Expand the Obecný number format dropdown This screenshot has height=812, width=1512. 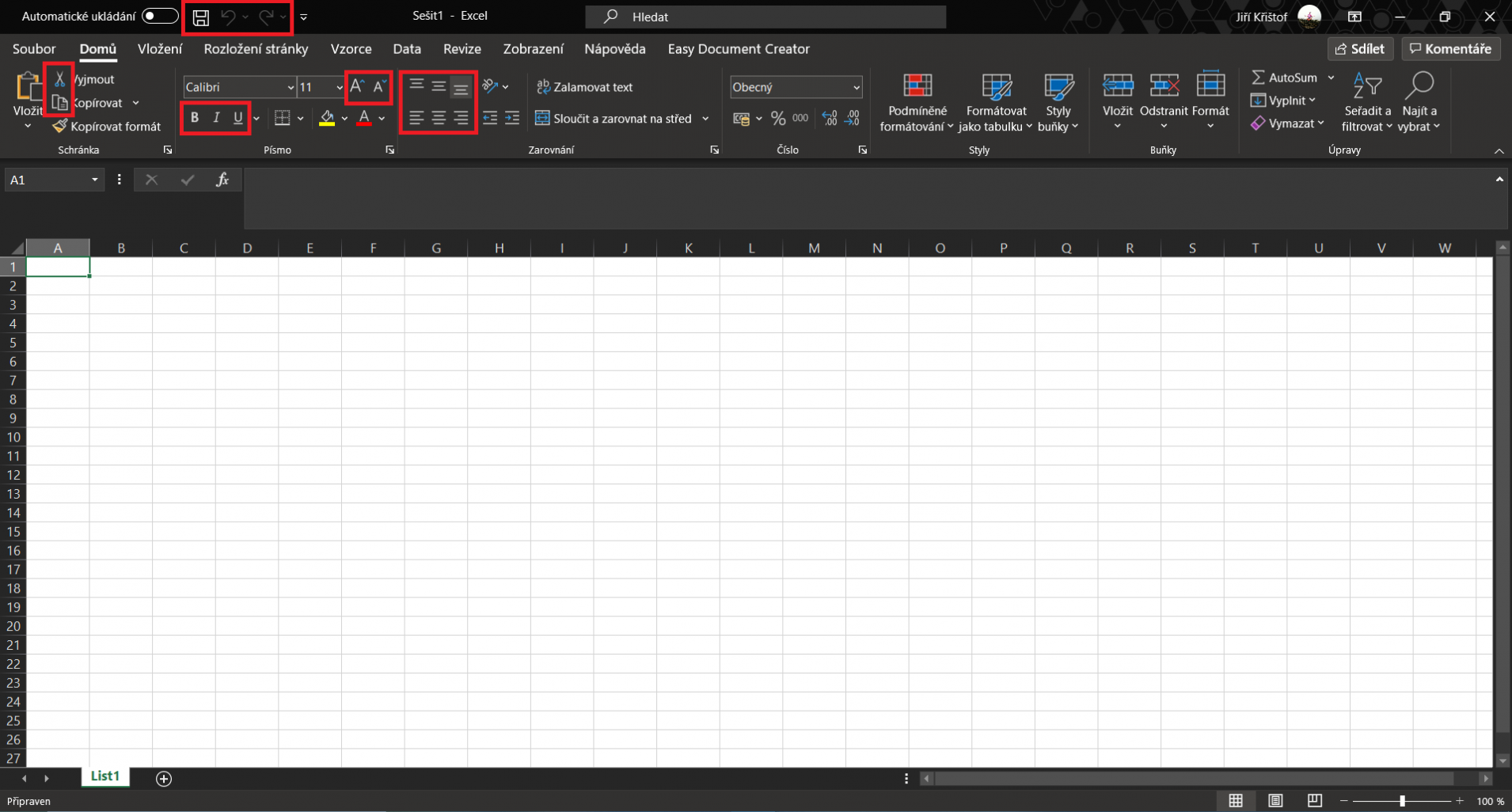(857, 87)
